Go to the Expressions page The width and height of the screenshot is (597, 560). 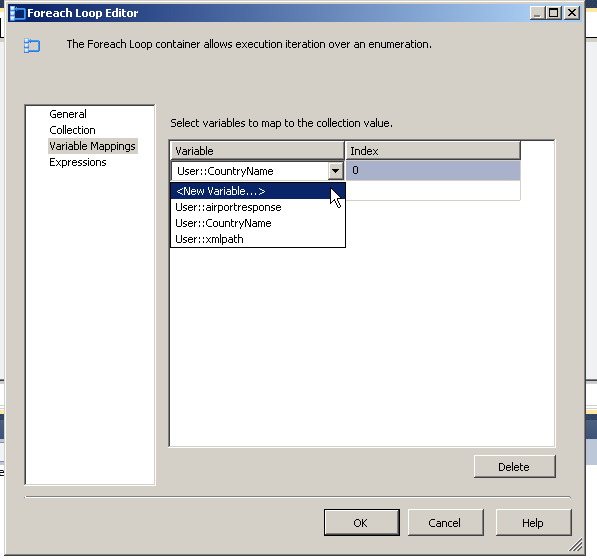coord(78,162)
